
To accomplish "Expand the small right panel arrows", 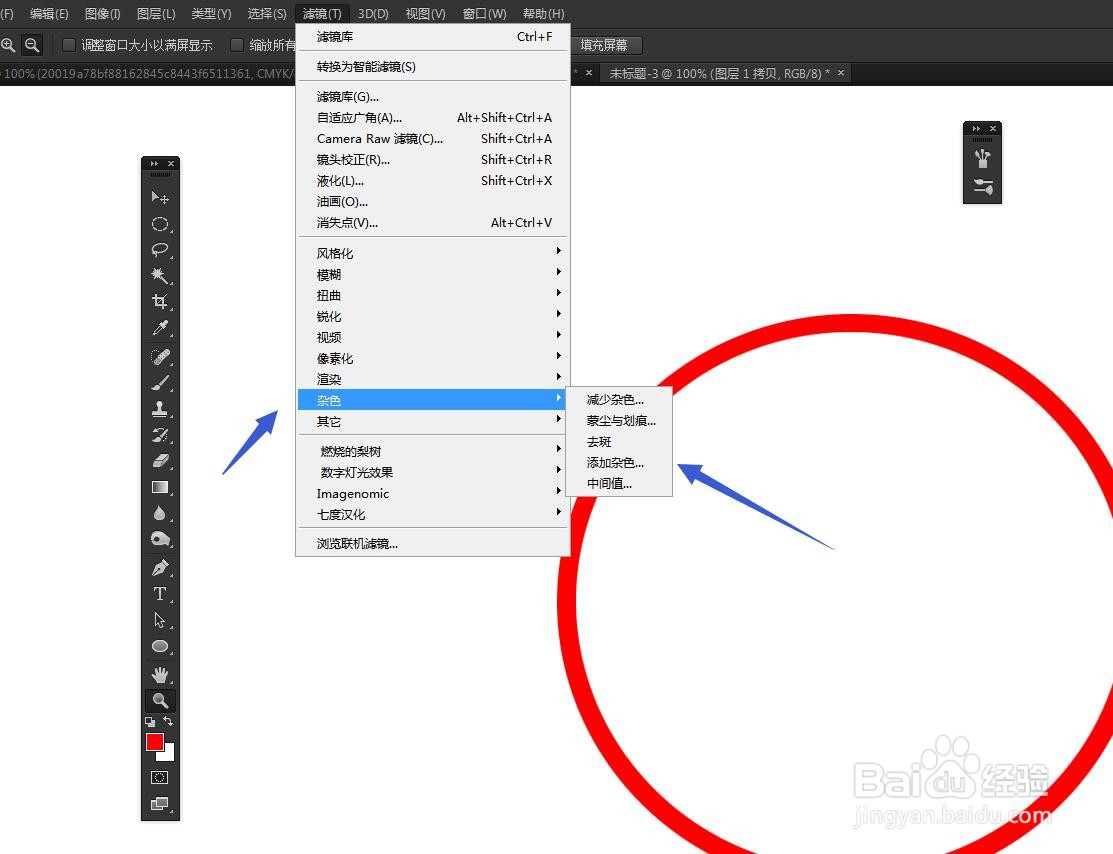I will point(976,128).
